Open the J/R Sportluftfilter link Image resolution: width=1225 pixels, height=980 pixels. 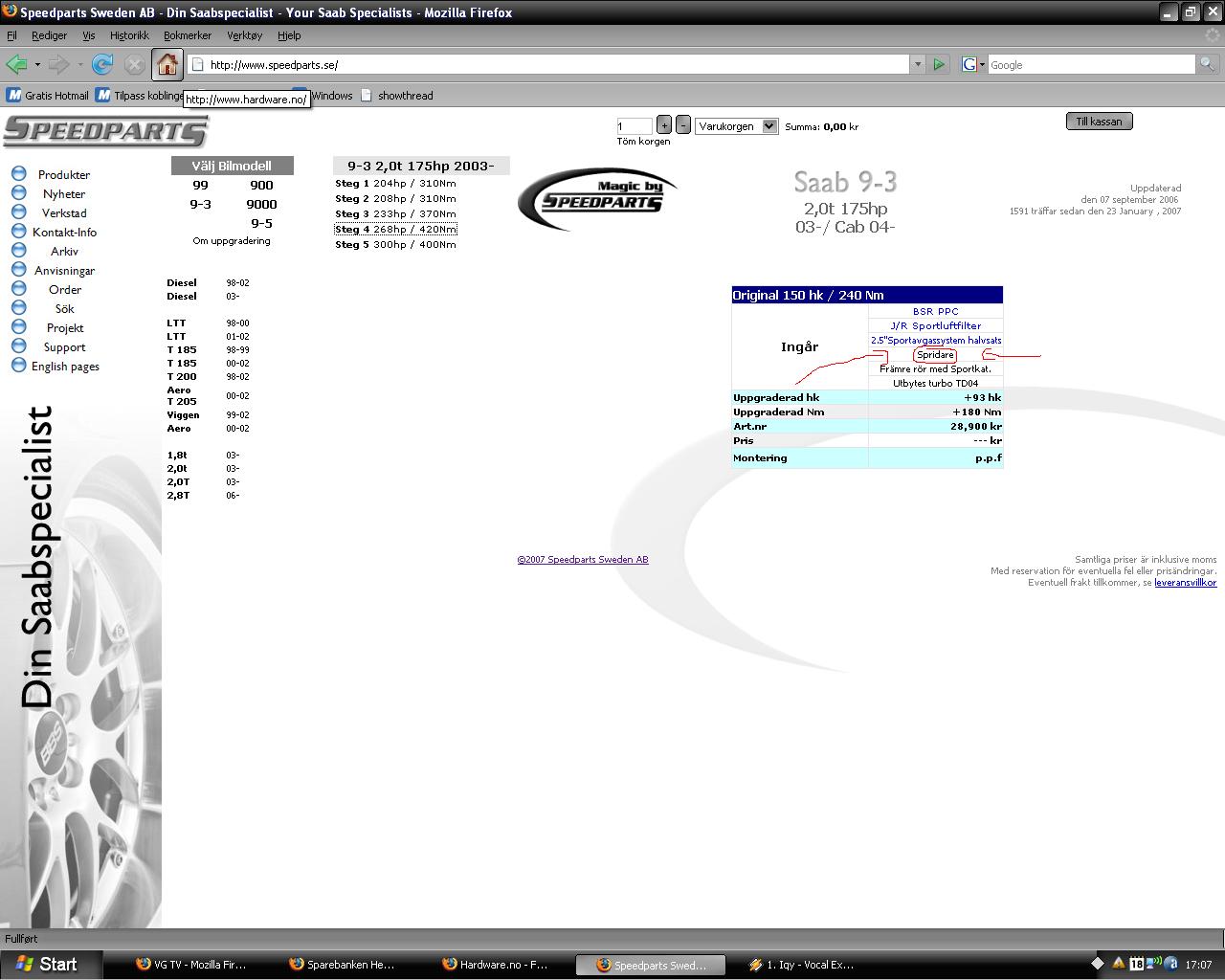pos(935,326)
